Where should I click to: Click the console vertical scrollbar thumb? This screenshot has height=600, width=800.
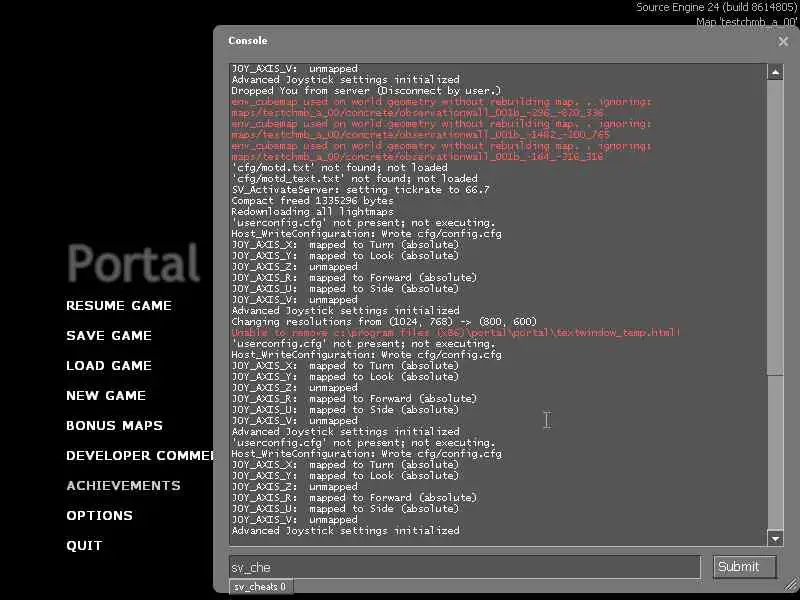click(x=775, y=228)
